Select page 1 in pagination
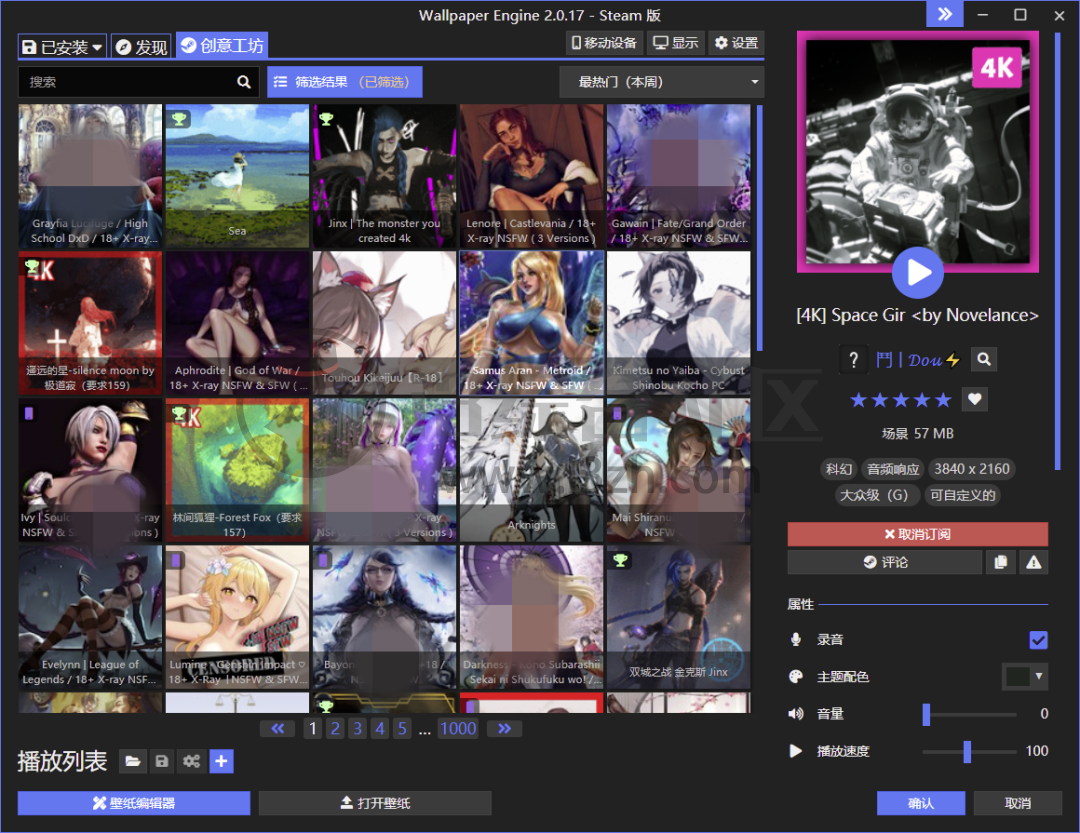 tap(313, 728)
